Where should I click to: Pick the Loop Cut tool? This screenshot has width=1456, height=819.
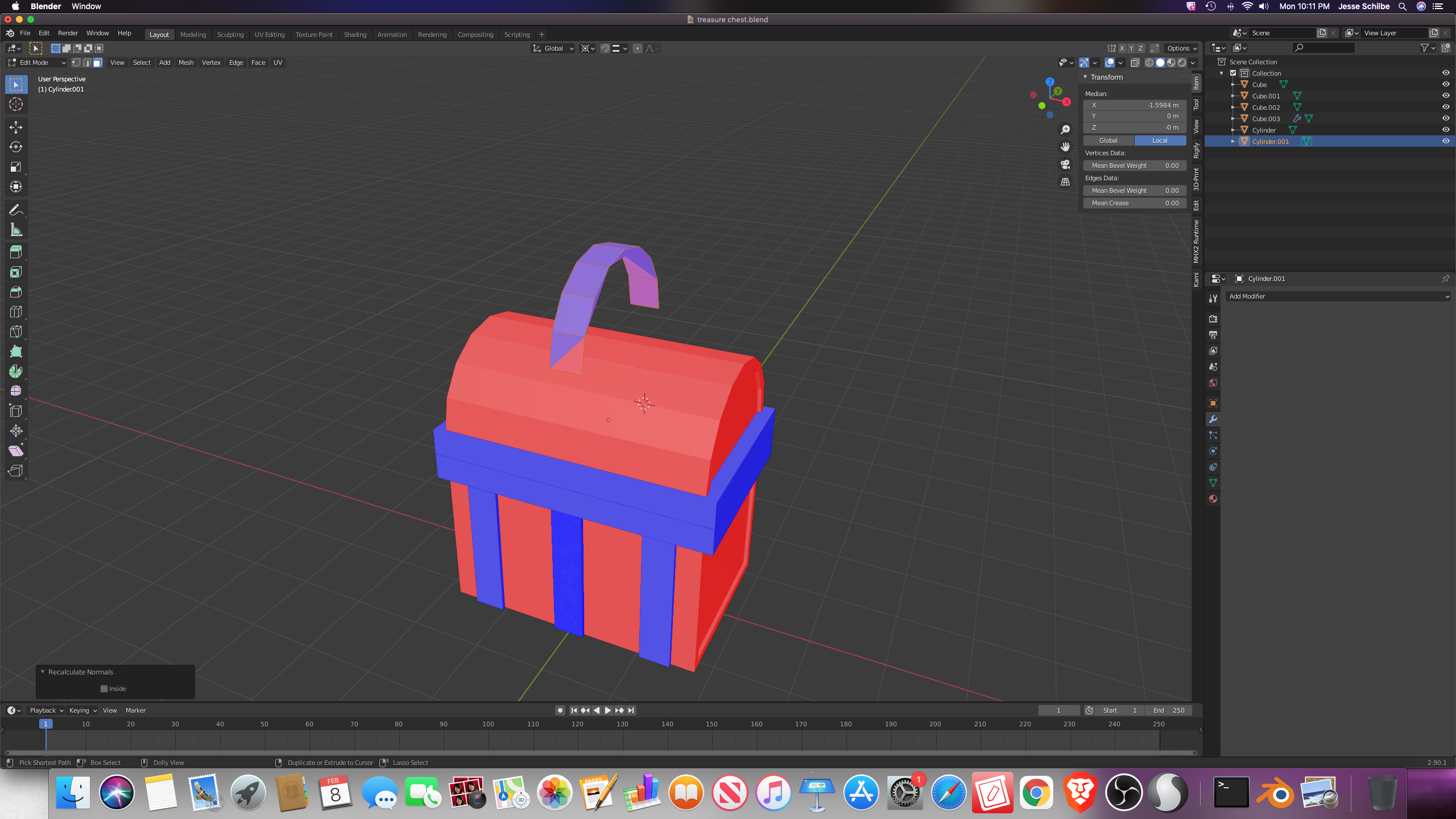coord(16,312)
